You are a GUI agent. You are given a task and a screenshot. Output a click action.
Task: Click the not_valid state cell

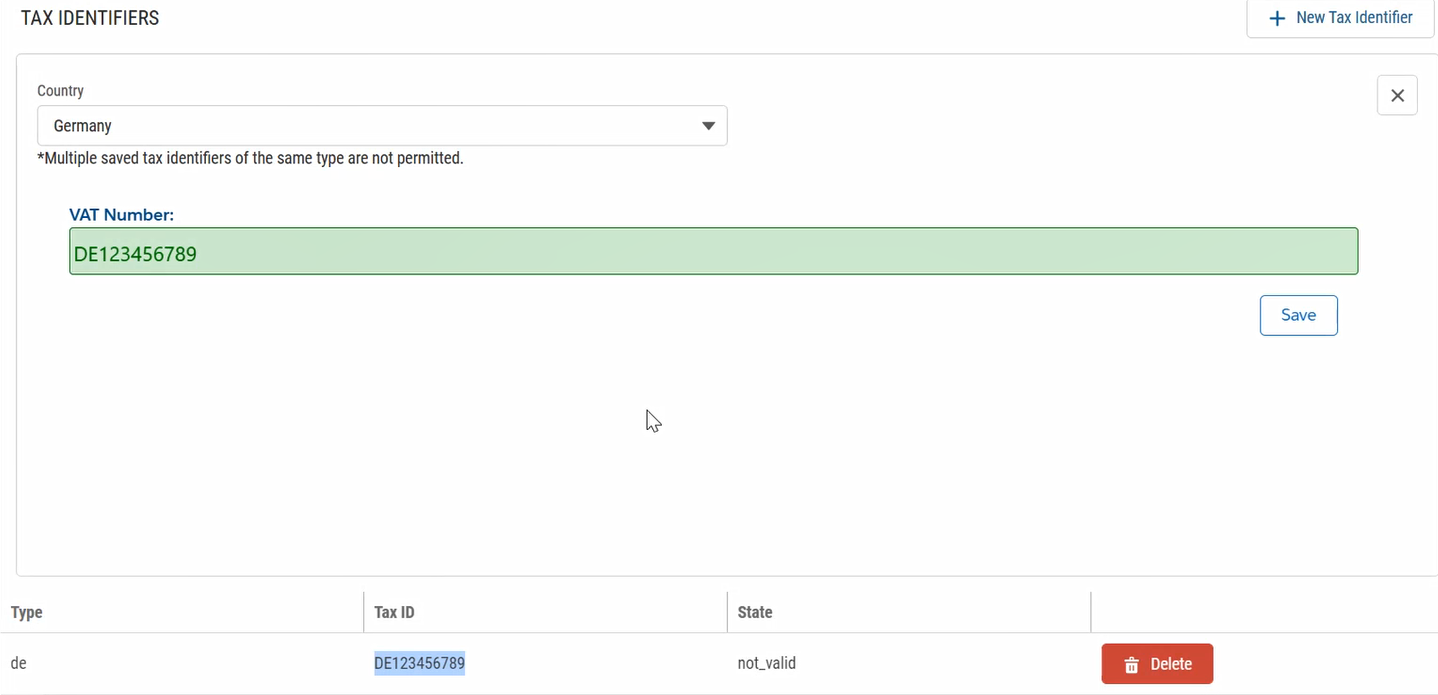(766, 663)
